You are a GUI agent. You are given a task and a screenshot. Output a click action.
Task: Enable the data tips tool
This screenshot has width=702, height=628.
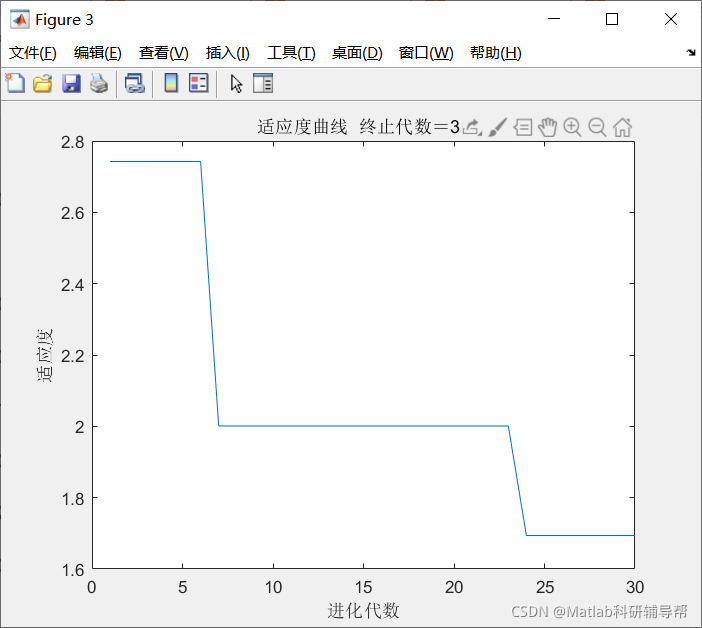(x=522, y=128)
